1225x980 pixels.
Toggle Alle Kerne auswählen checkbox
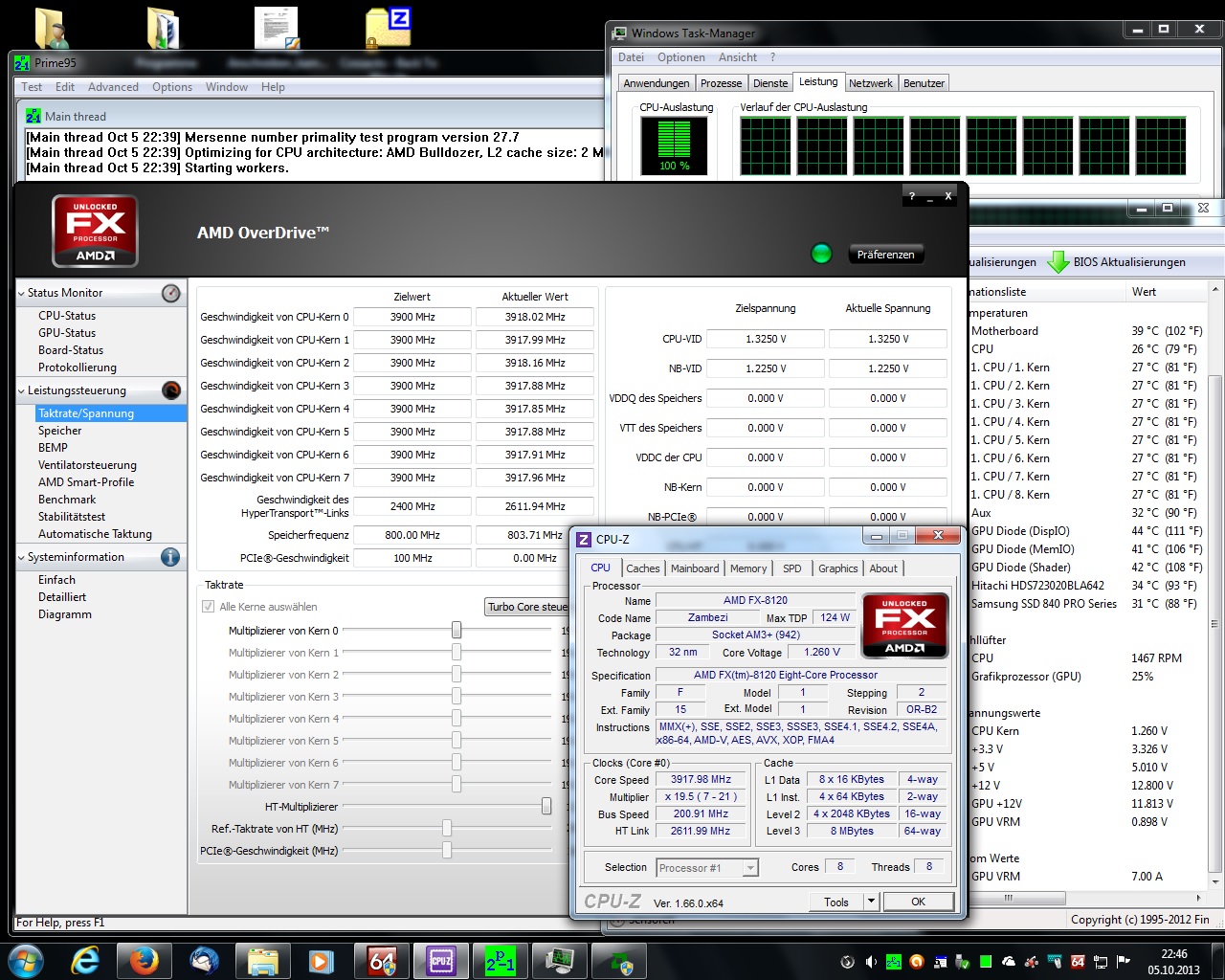coord(208,607)
